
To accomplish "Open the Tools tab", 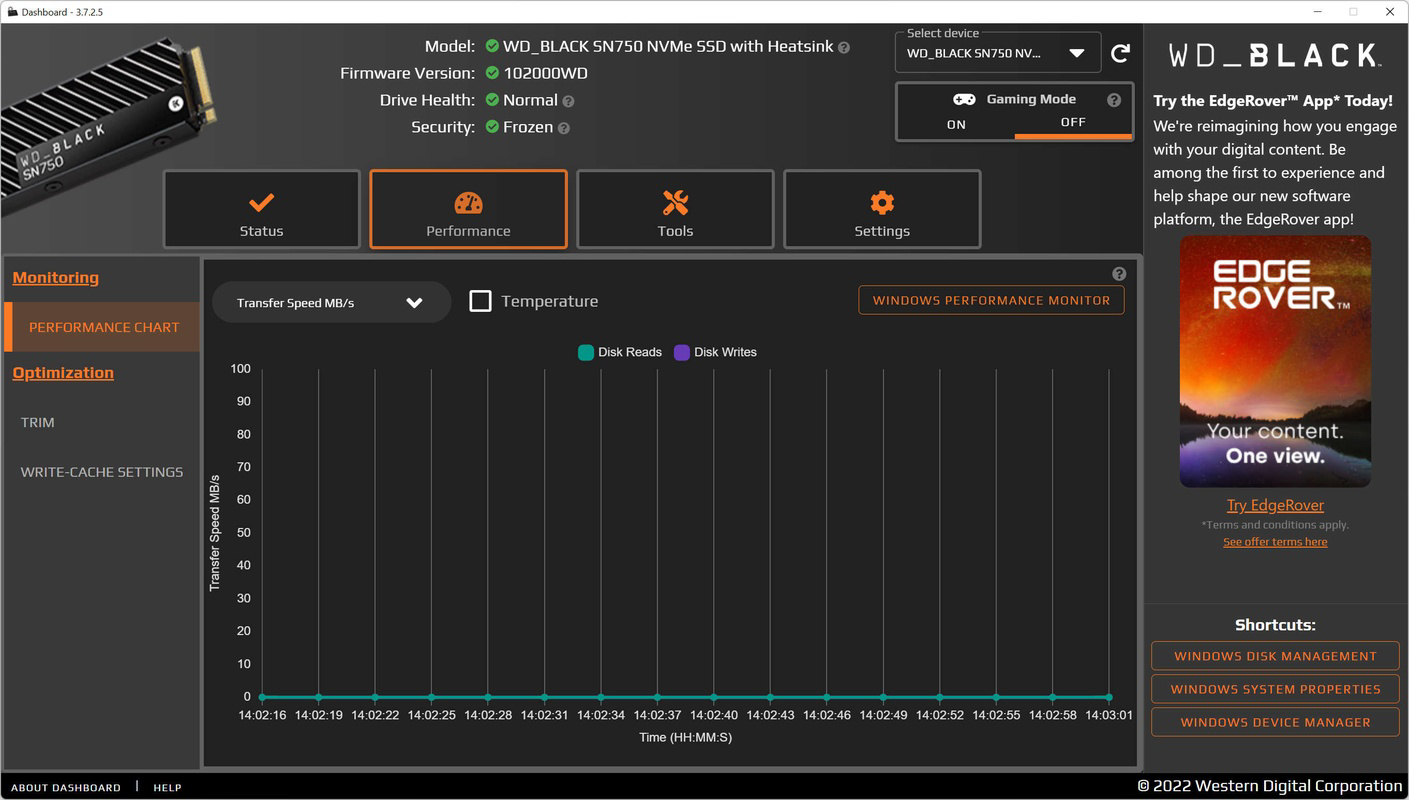I will click(675, 209).
